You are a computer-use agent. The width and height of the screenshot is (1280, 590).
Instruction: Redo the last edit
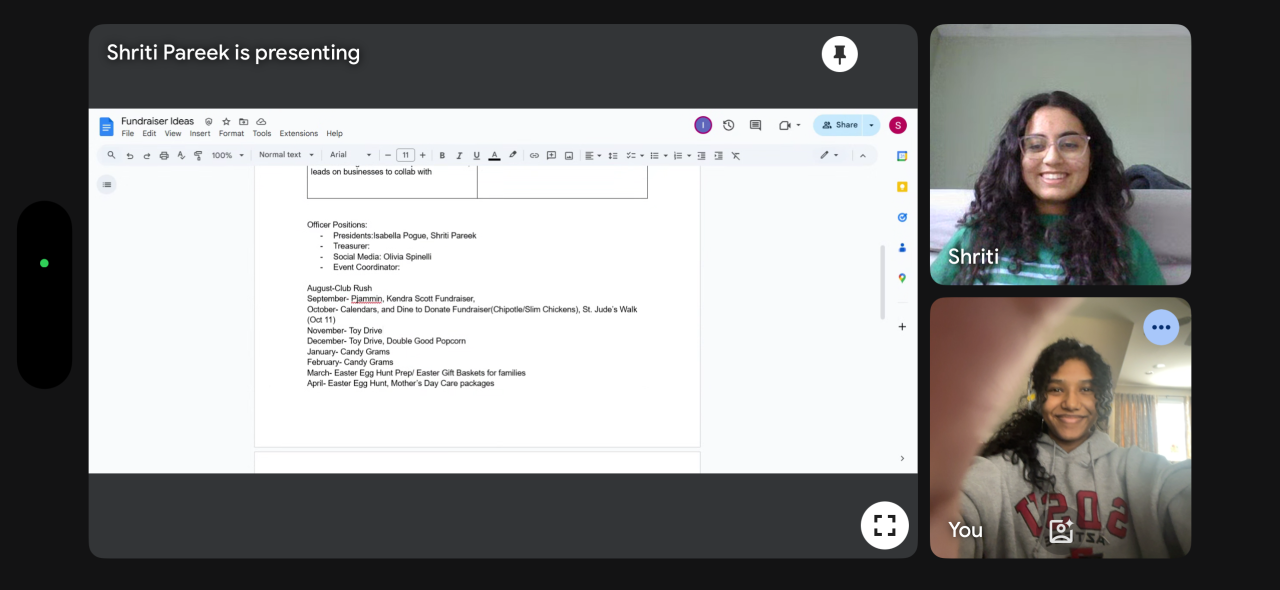[x=146, y=155]
